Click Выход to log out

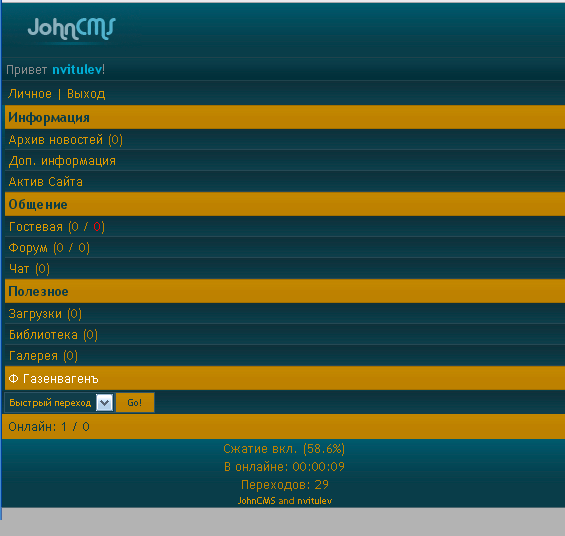[x=86, y=94]
